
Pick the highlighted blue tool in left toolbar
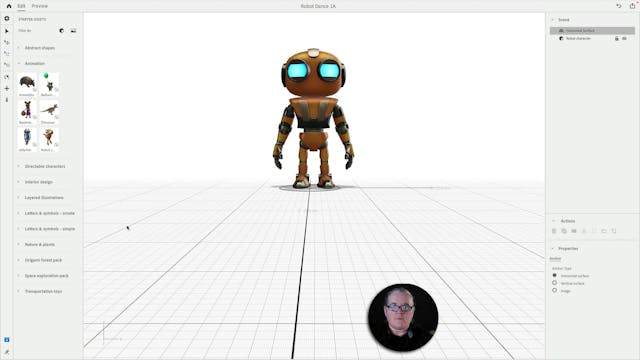pyautogui.click(x=7, y=53)
